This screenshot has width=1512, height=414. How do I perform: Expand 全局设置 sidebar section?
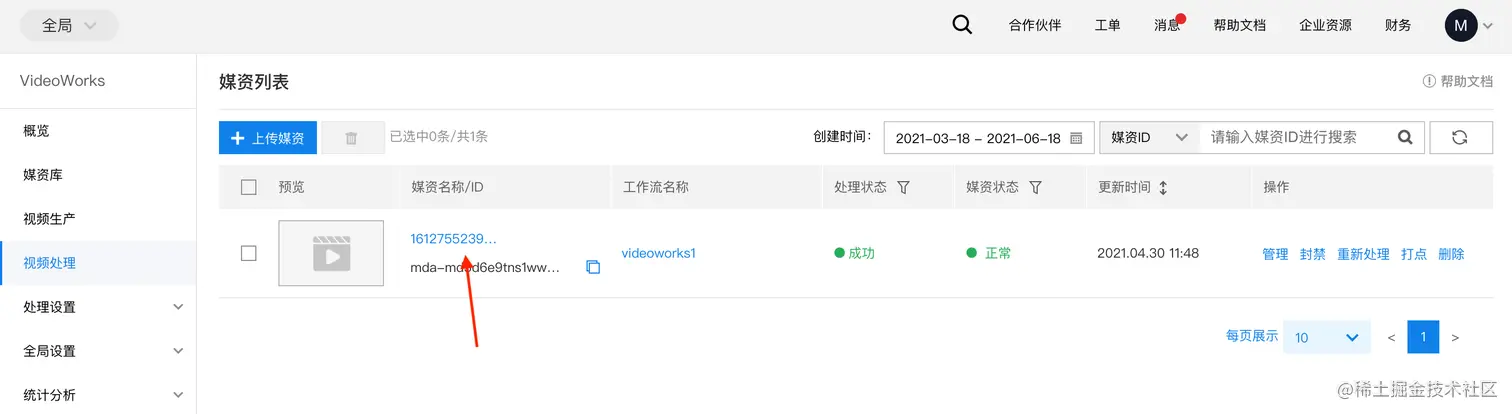point(98,351)
